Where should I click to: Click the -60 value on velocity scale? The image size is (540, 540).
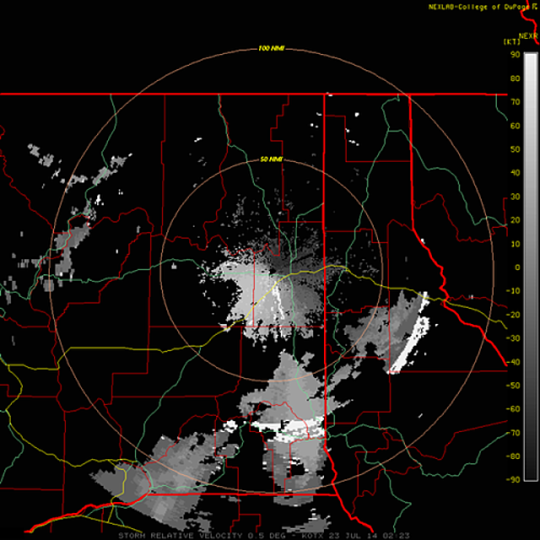tap(513, 409)
